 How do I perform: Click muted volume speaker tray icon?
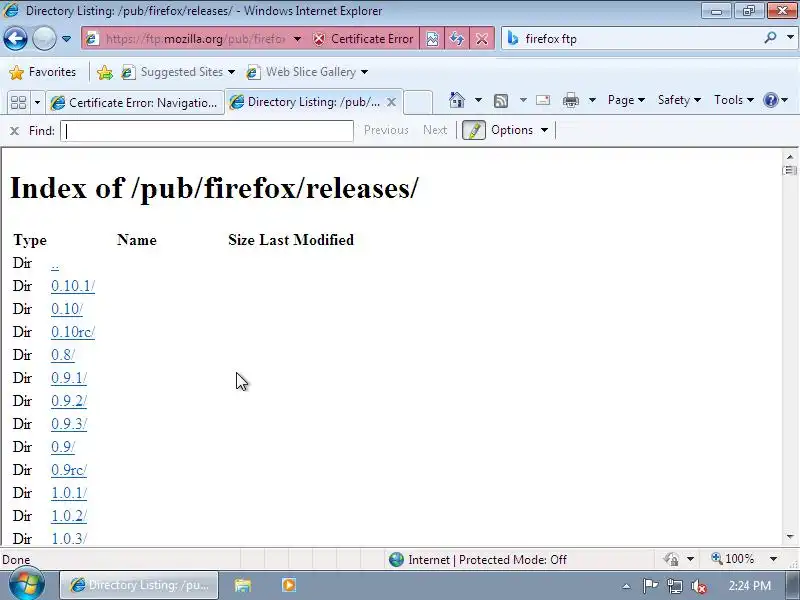tap(699, 587)
